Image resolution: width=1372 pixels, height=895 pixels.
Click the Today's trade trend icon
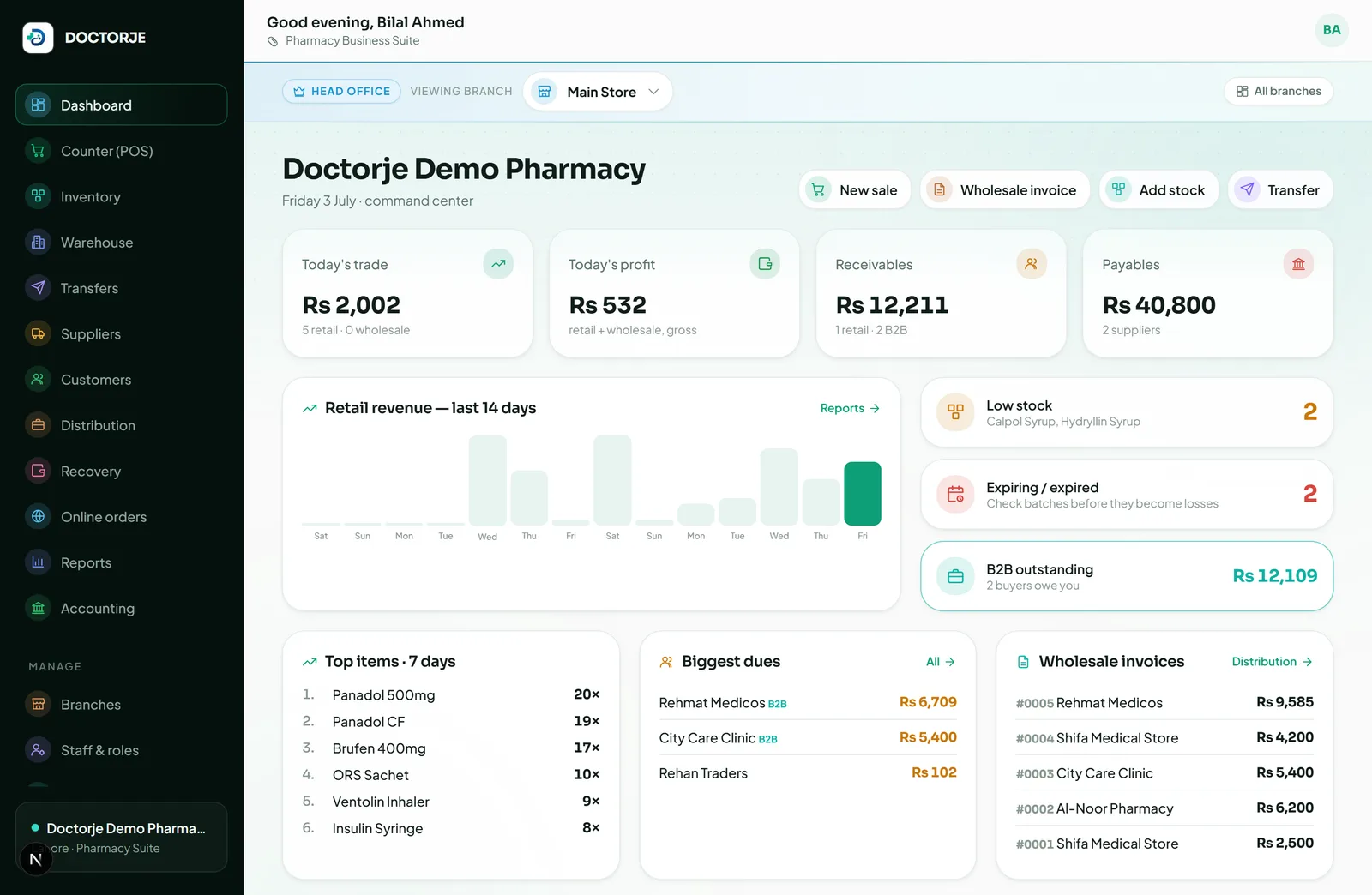tap(498, 264)
